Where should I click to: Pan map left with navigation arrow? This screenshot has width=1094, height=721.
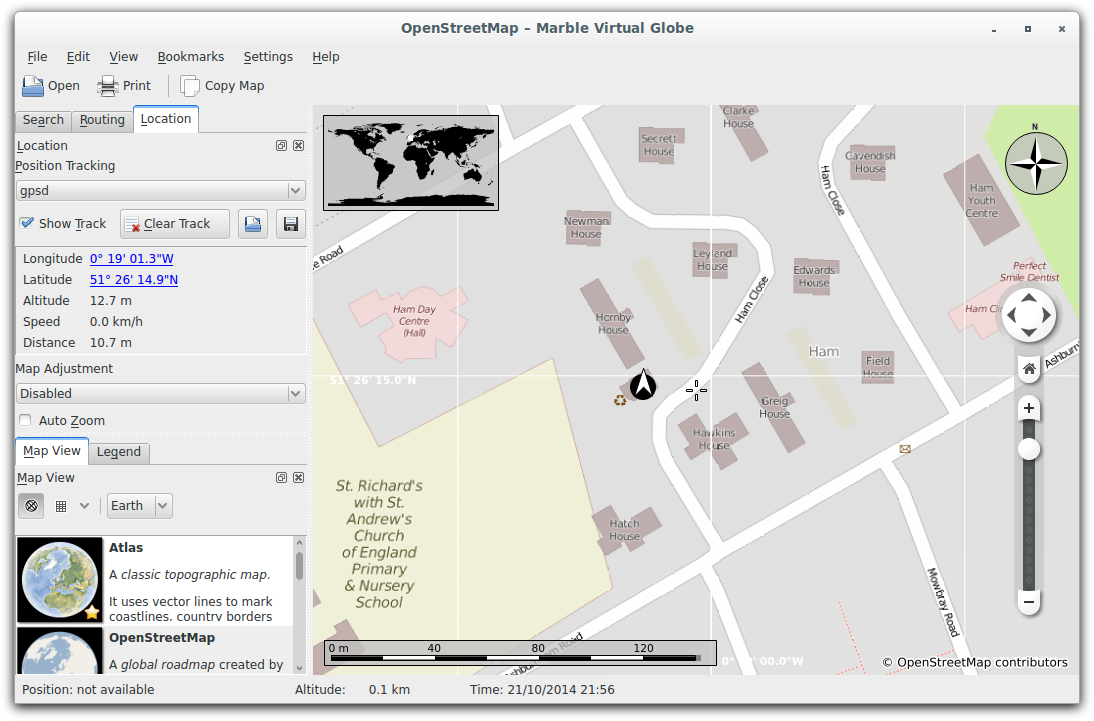point(1012,315)
